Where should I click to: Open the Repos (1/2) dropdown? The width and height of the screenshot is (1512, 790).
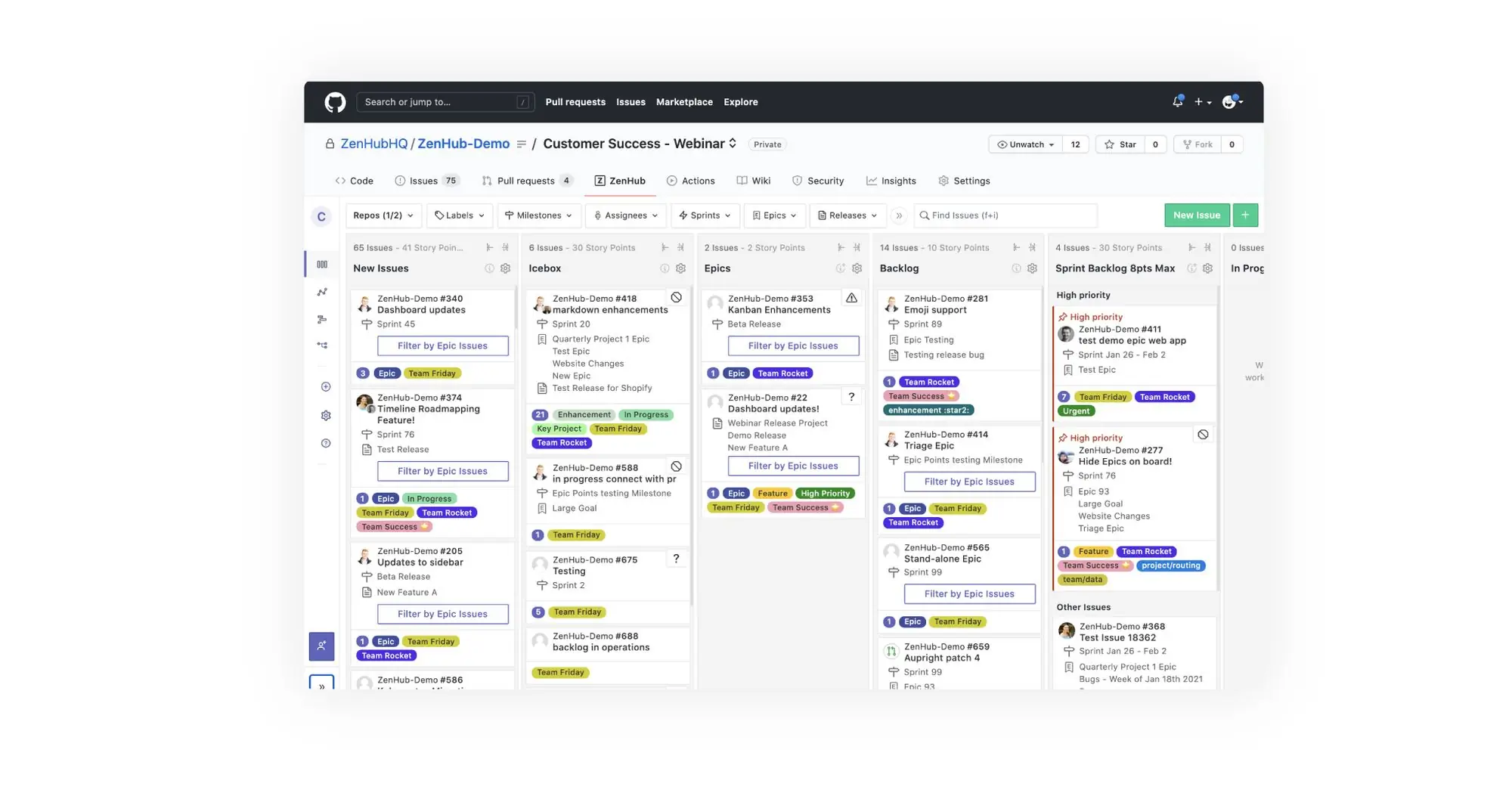(383, 215)
